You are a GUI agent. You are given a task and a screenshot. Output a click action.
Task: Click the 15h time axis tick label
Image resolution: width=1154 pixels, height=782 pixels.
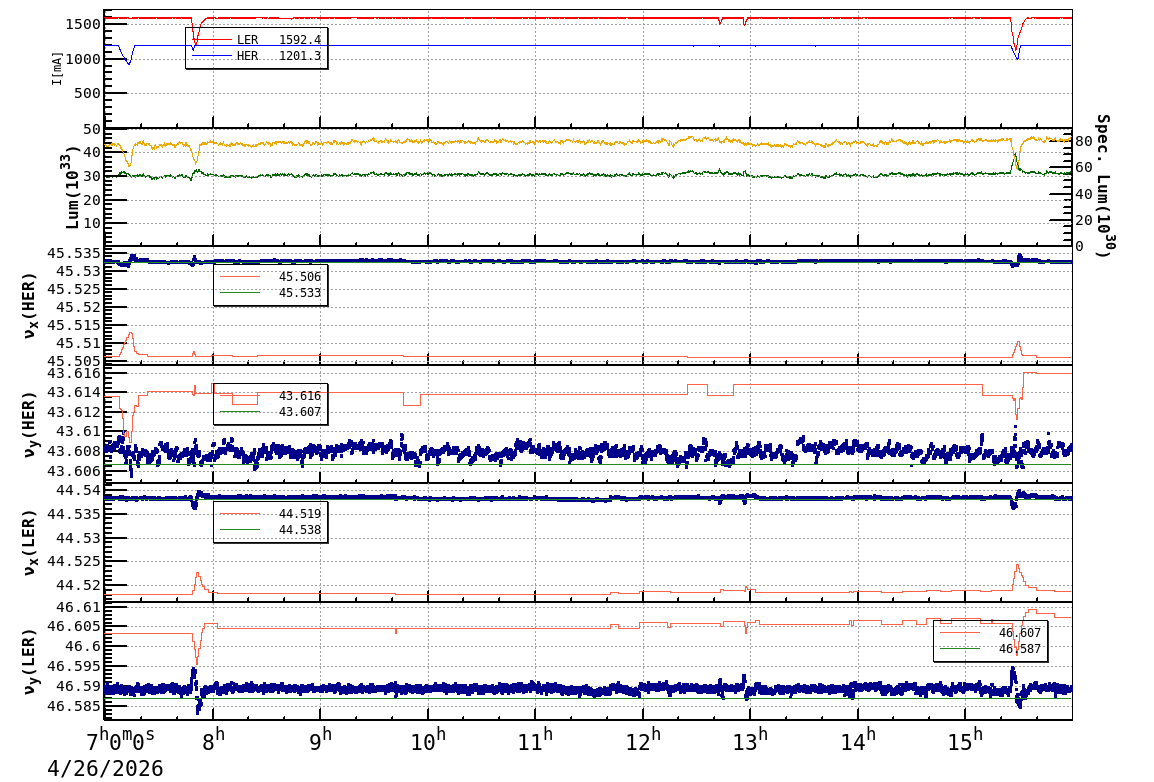(x=965, y=739)
